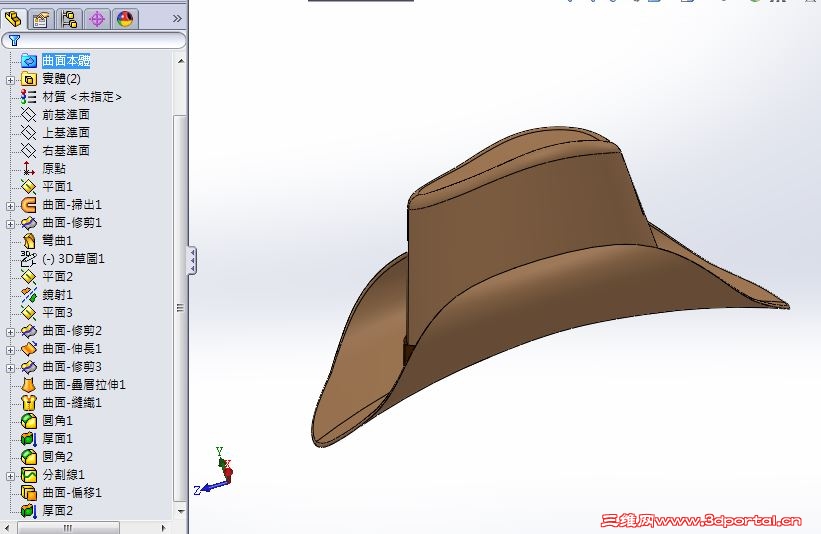821x534 pixels.
Task: Click the 原點 label
Action: tap(54, 169)
